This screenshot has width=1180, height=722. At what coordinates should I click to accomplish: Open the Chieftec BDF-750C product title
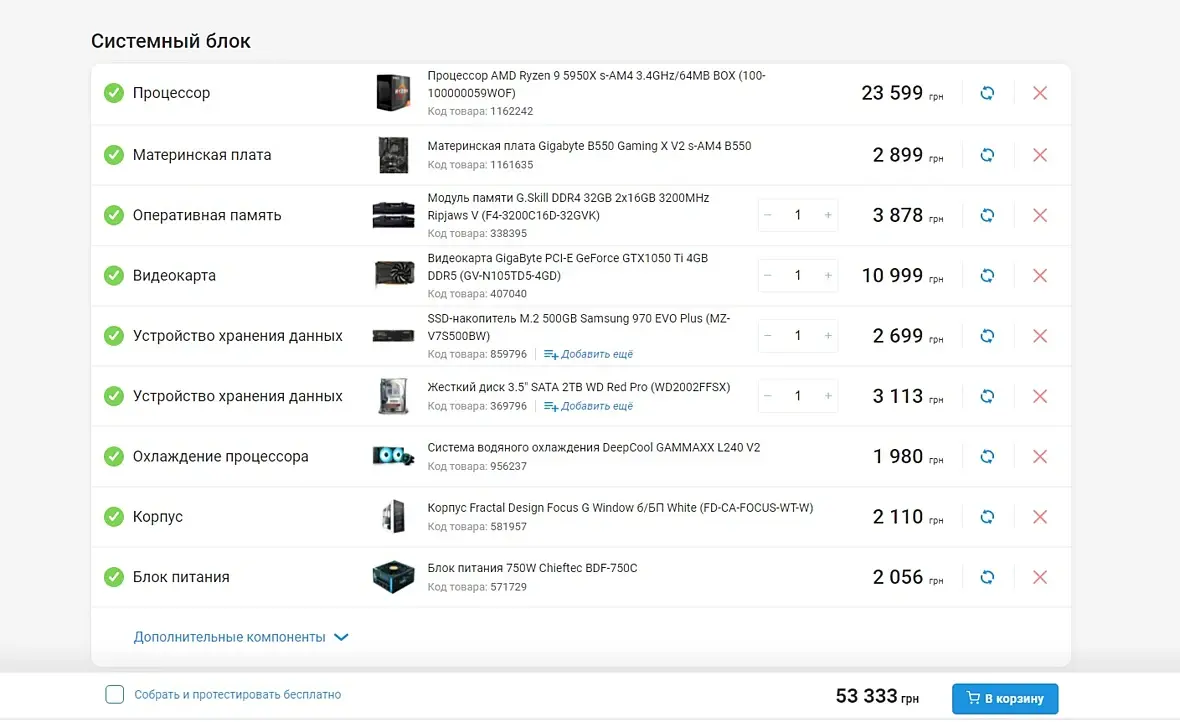click(532, 568)
